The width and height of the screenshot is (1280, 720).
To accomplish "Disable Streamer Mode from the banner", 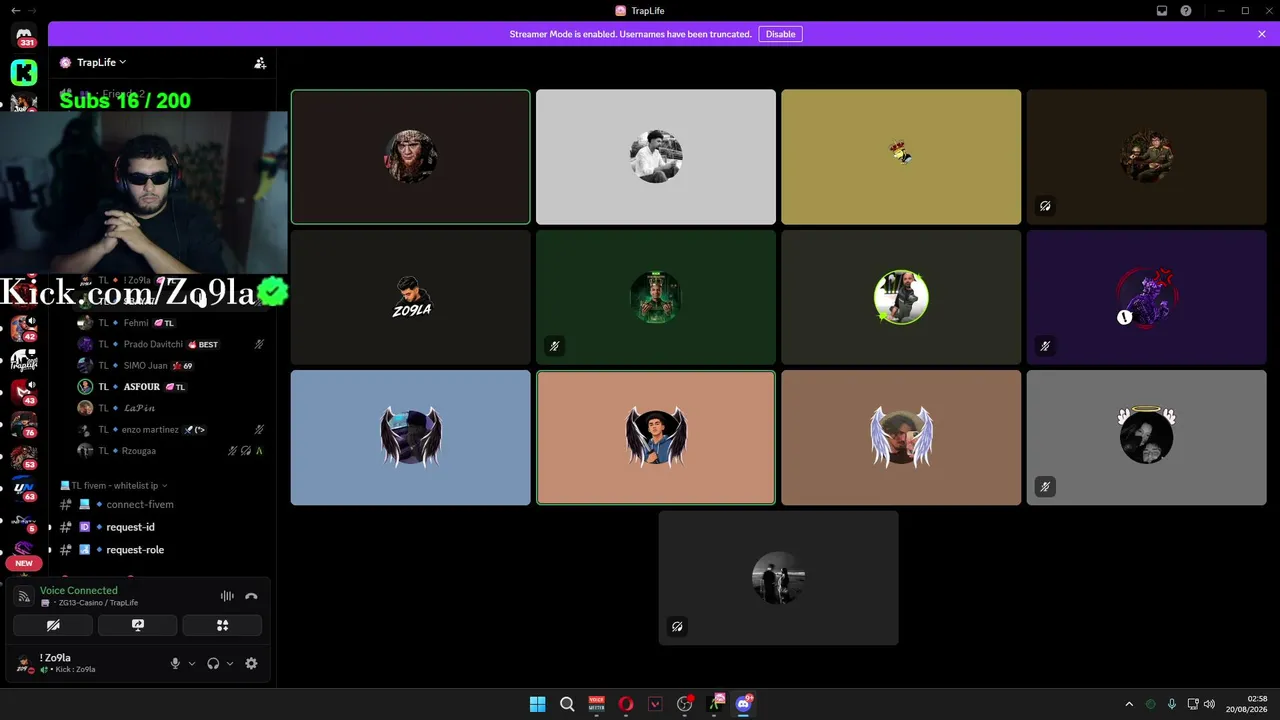I will coord(780,34).
